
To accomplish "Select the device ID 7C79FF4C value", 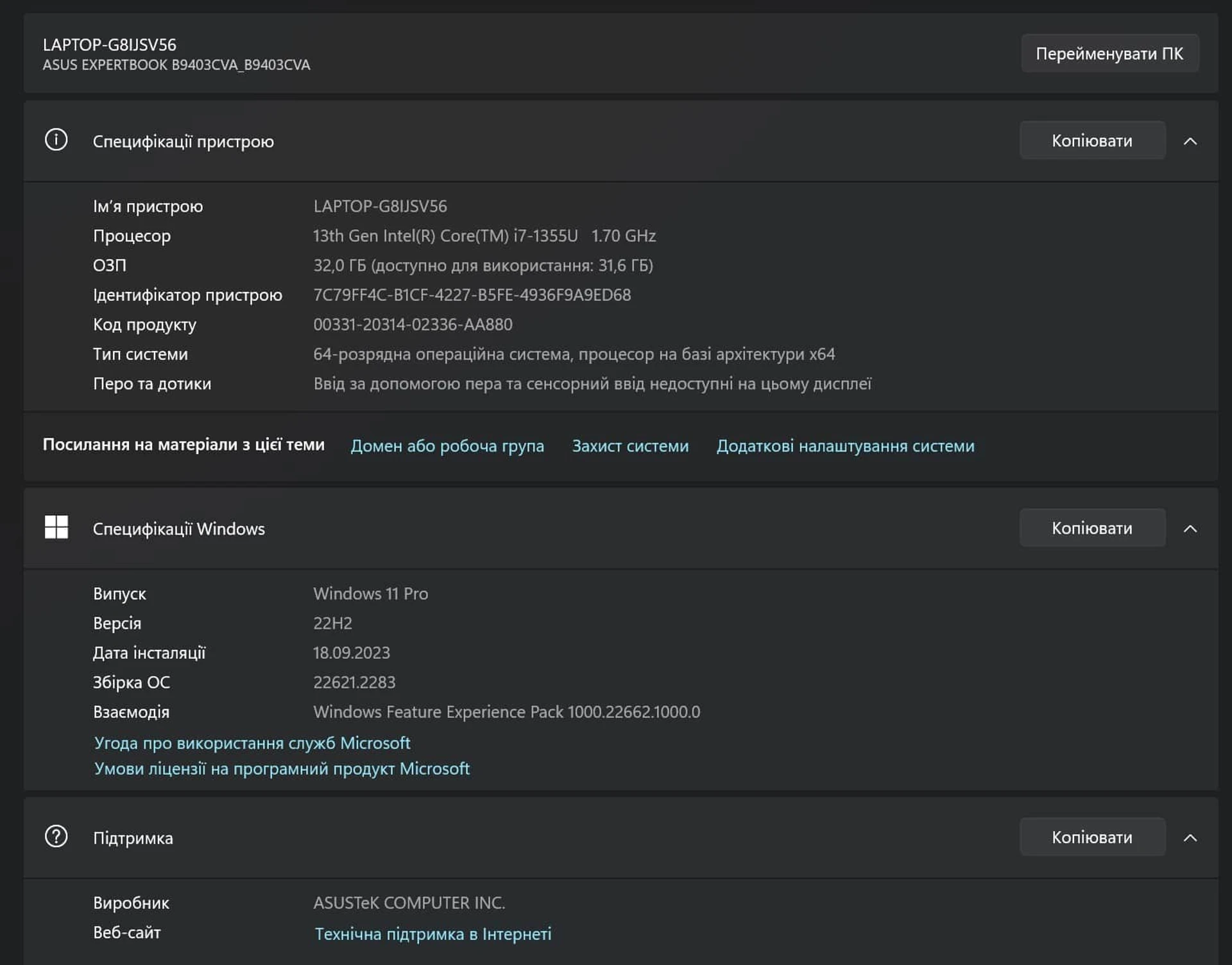I will pyautogui.click(x=472, y=295).
